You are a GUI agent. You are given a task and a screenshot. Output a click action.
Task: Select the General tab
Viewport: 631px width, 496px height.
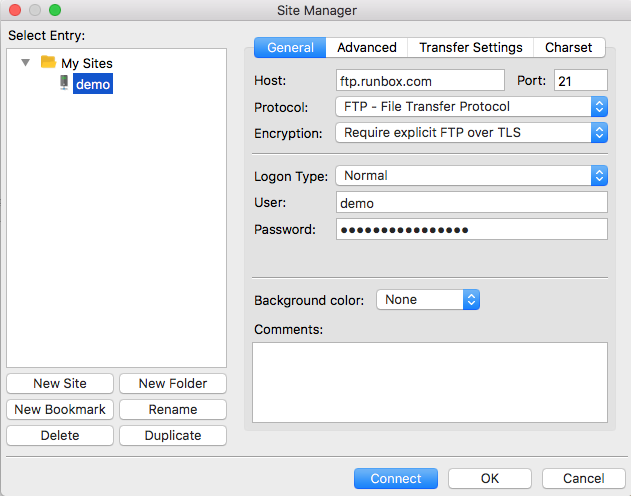point(290,47)
